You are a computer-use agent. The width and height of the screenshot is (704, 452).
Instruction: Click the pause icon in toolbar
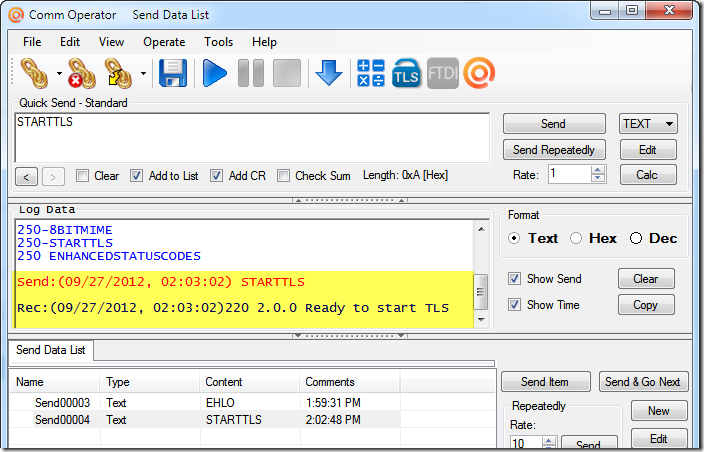click(x=251, y=73)
